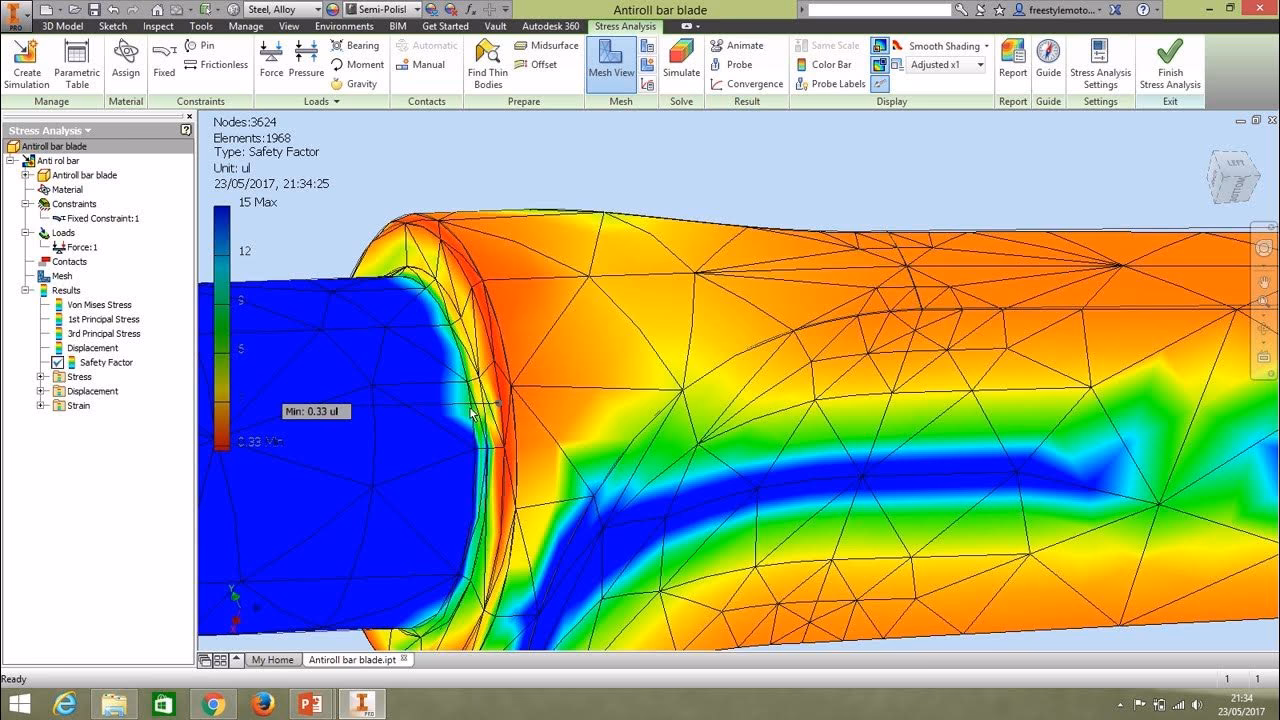Screen dimensions: 1280x720
Task: Uncheck the Safety Factor result checkbox
Action: pyautogui.click(x=57, y=362)
